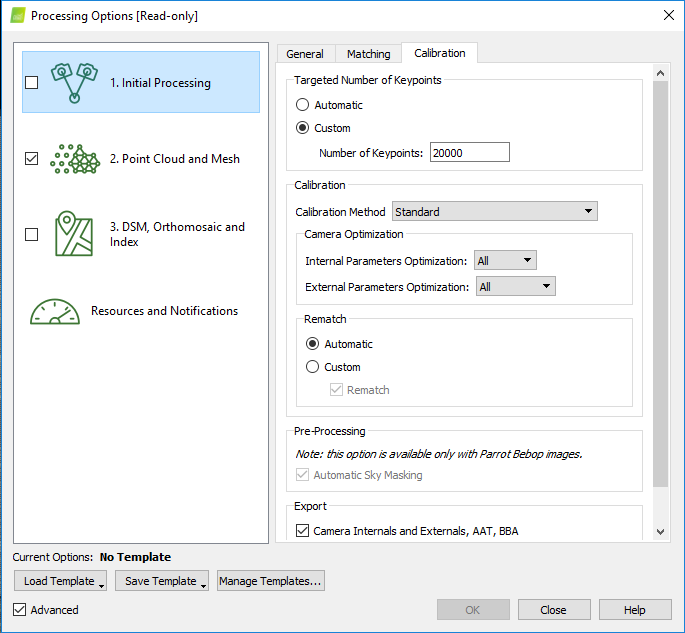Image resolution: width=685 pixels, height=633 pixels.
Task: Expand Internal Parameters Optimization dropdown
Action: (x=506, y=261)
